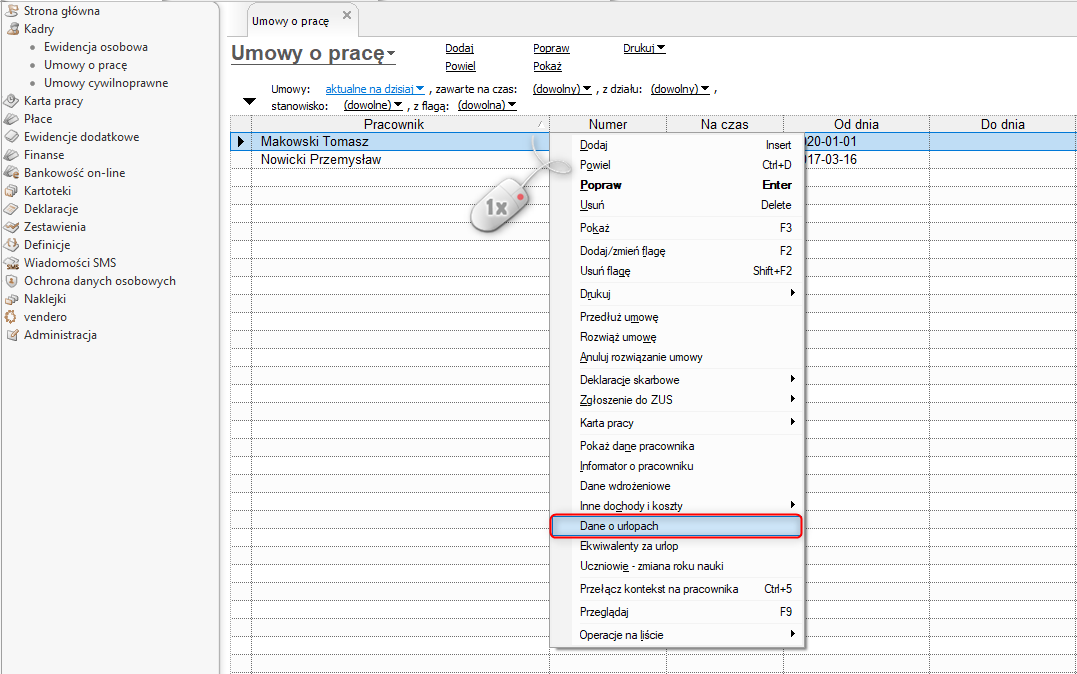
Task: Click the Administracja icon in sidebar
Action: coord(11,335)
